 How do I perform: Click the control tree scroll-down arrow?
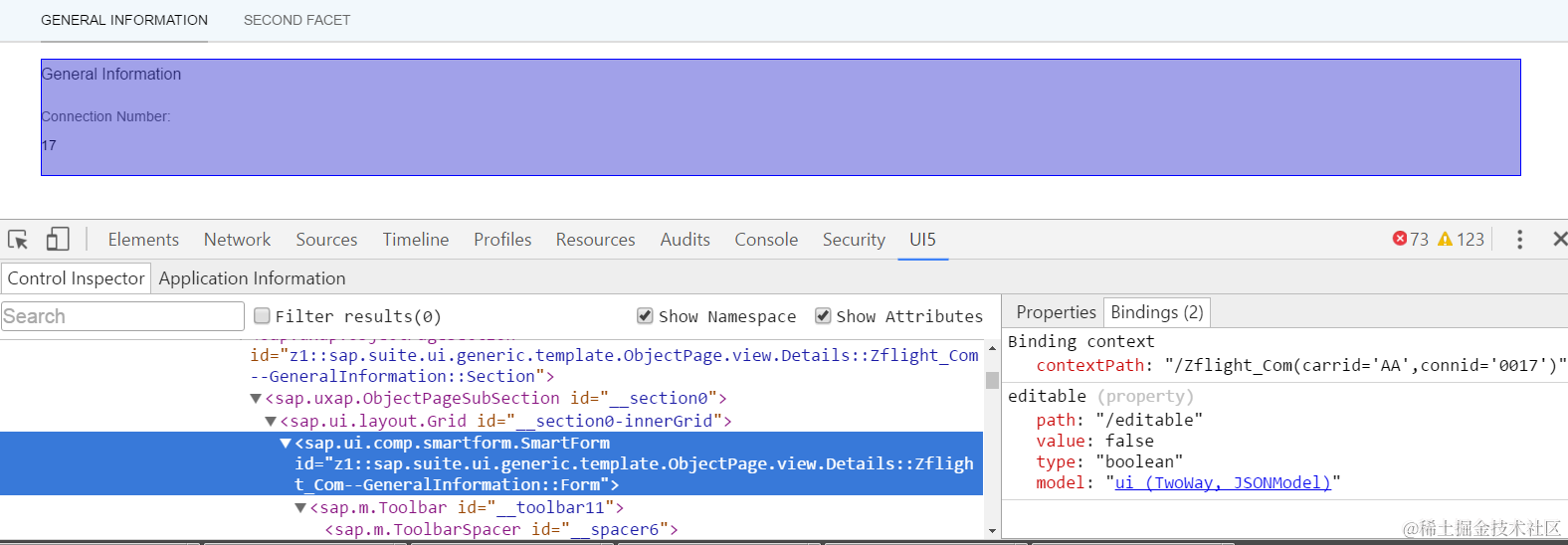[992, 531]
